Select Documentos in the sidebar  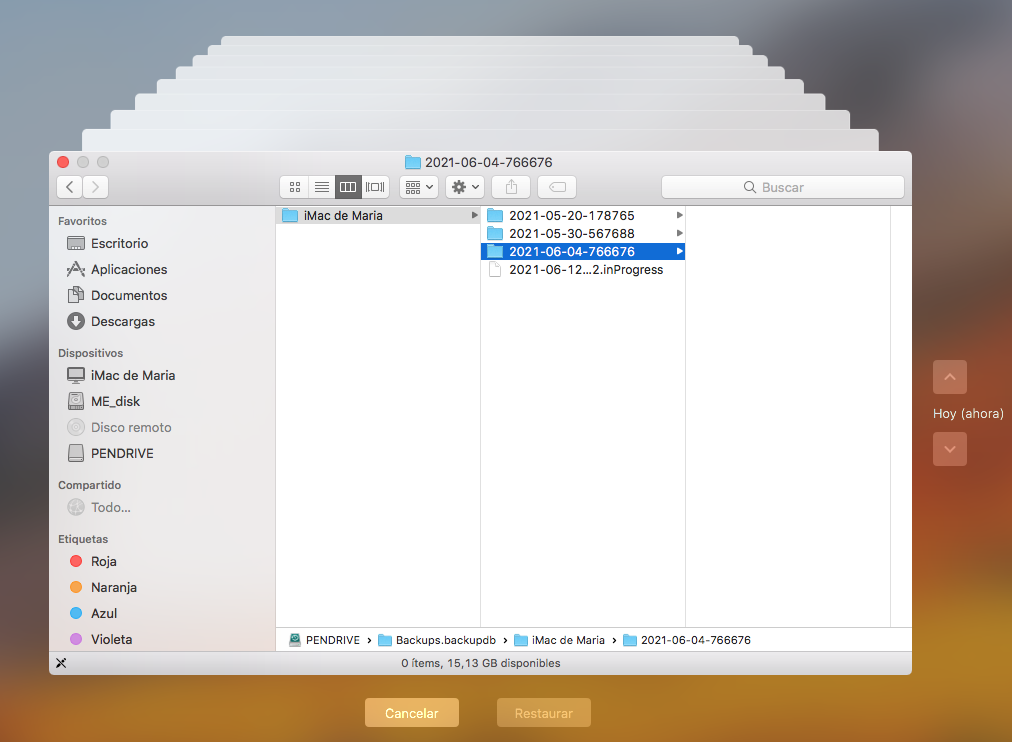128,295
